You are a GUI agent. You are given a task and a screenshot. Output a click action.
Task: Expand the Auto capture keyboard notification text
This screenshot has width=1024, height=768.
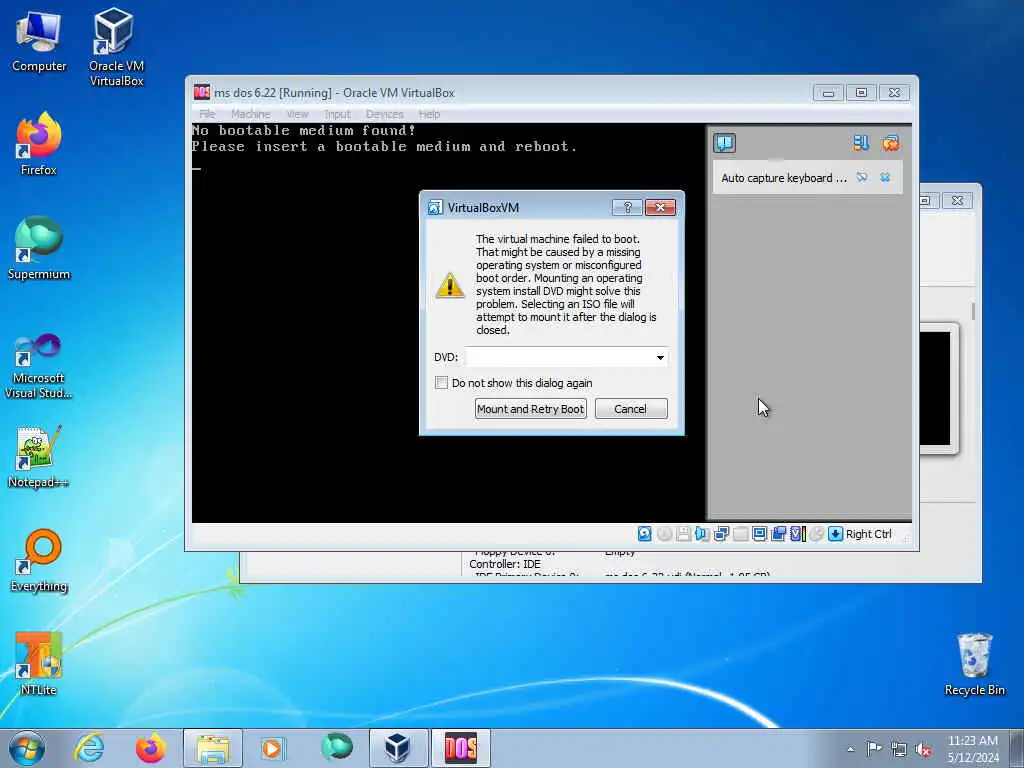[784, 178]
